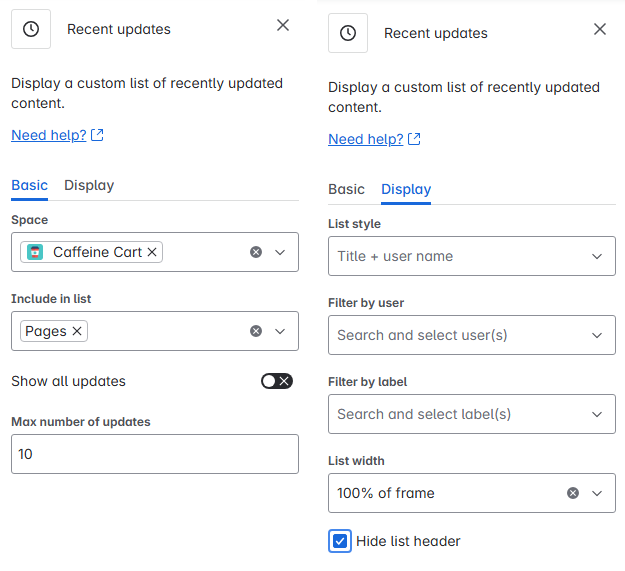This screenshot has width=625, height=571.
Task: Click the Max number of updates field
Action: 155,454
